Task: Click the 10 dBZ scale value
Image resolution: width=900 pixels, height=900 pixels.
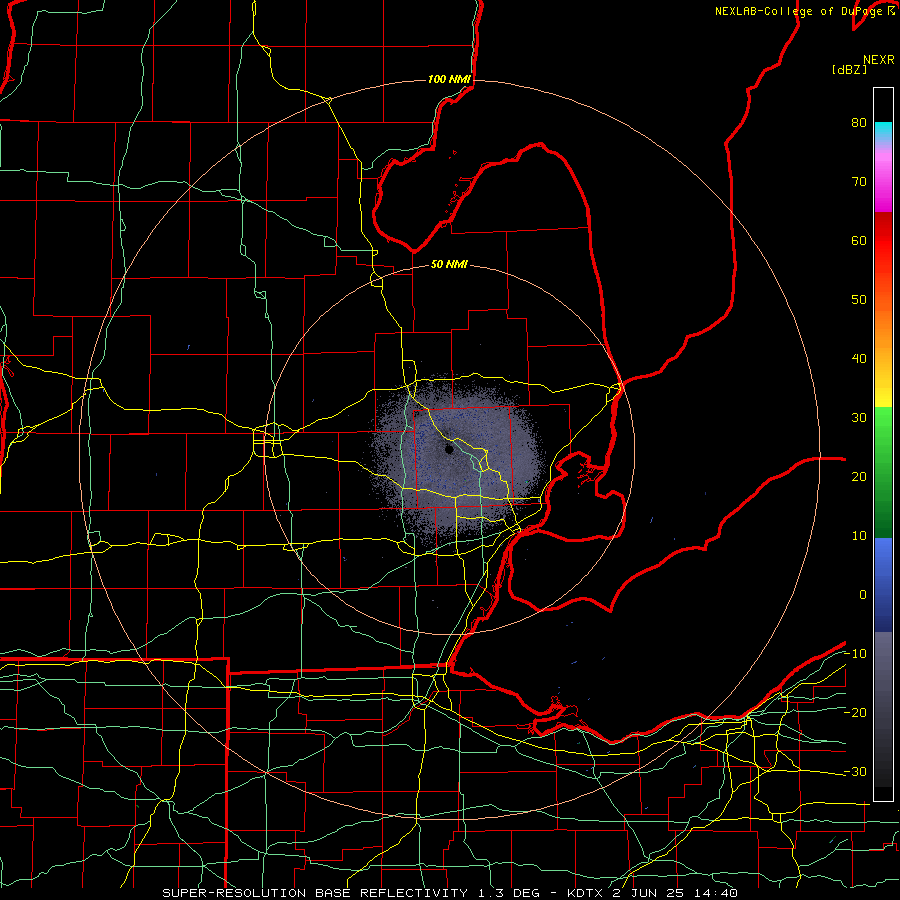Action: pos(859,536)
